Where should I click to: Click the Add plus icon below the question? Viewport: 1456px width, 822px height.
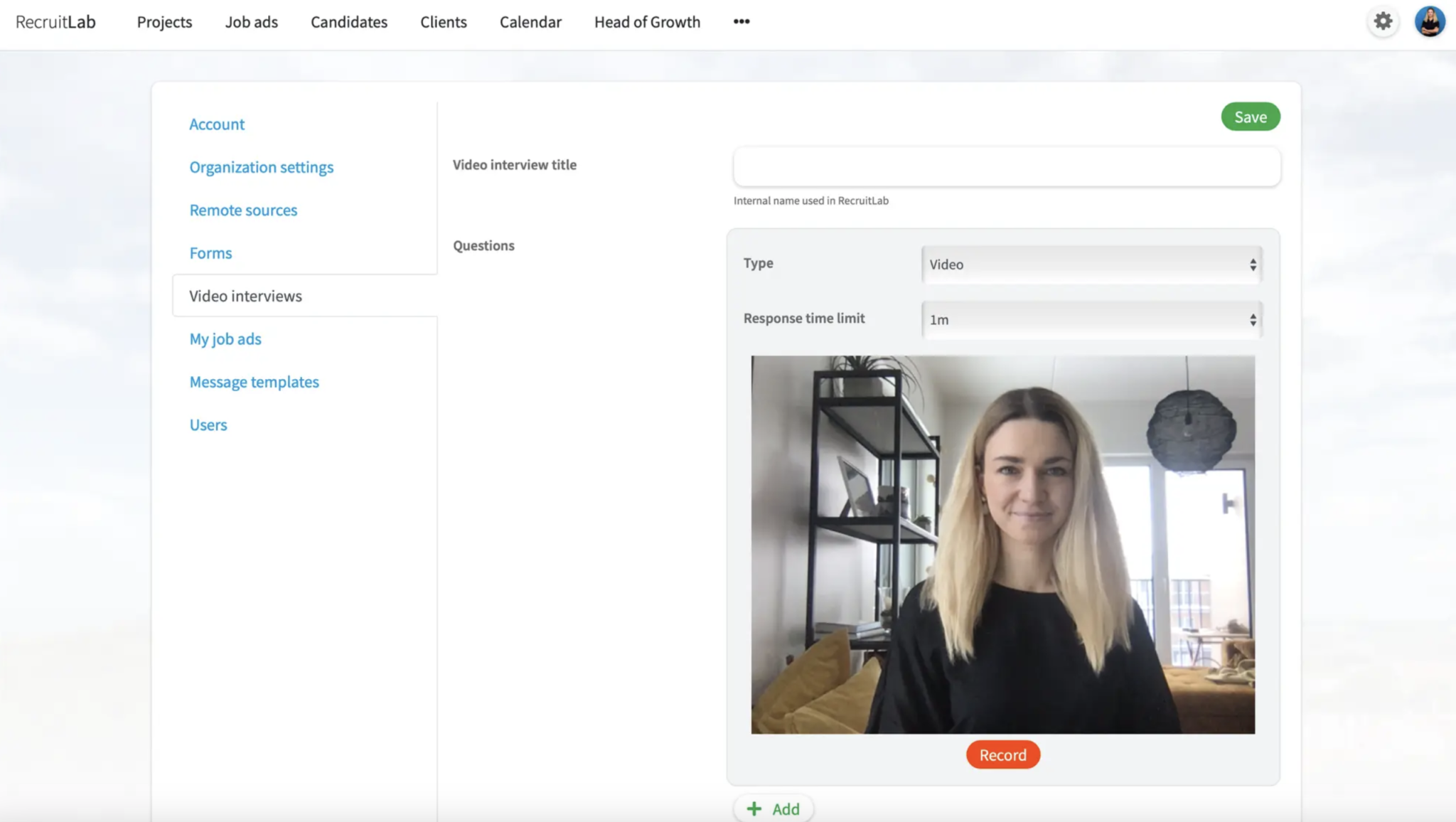tap(754, 808)
